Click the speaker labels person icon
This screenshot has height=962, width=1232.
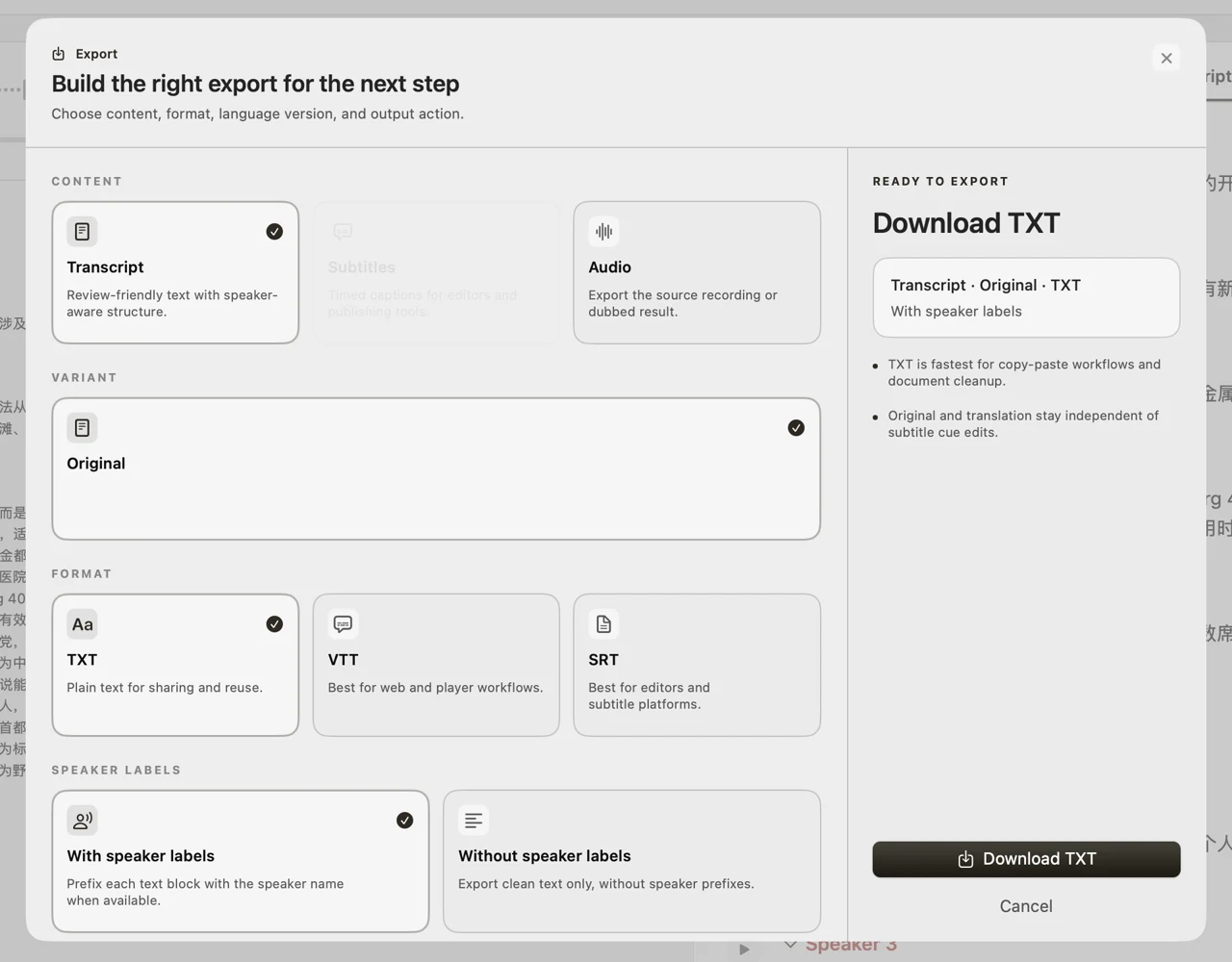tap(82, 821)
